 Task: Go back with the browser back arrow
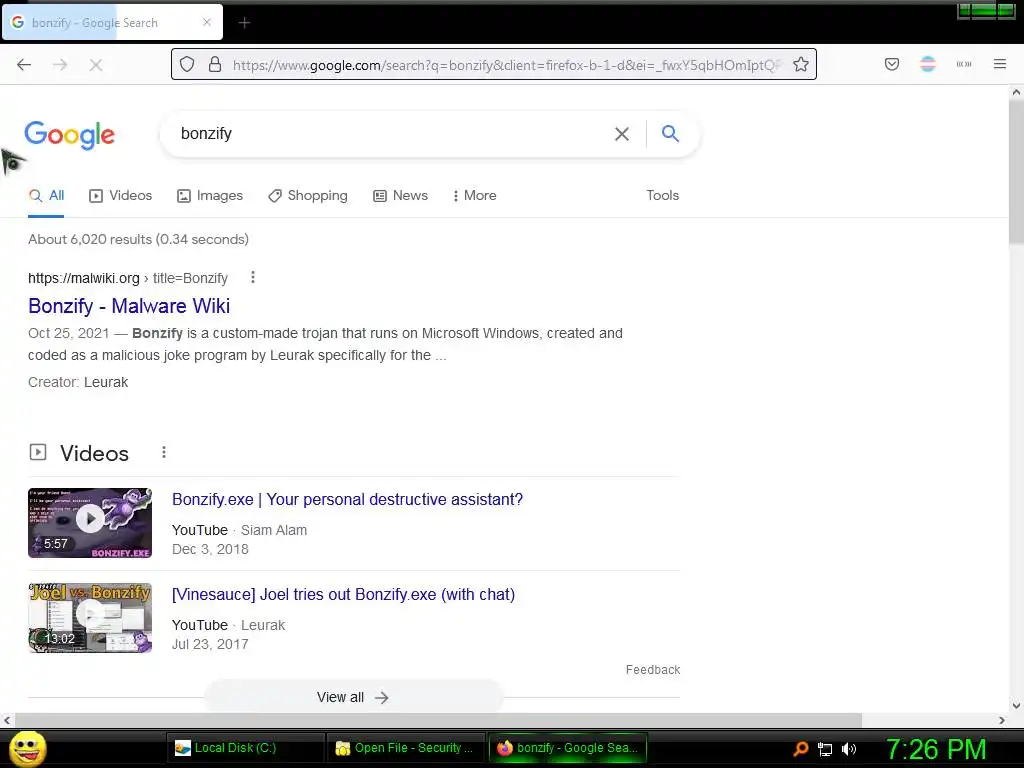24,65
